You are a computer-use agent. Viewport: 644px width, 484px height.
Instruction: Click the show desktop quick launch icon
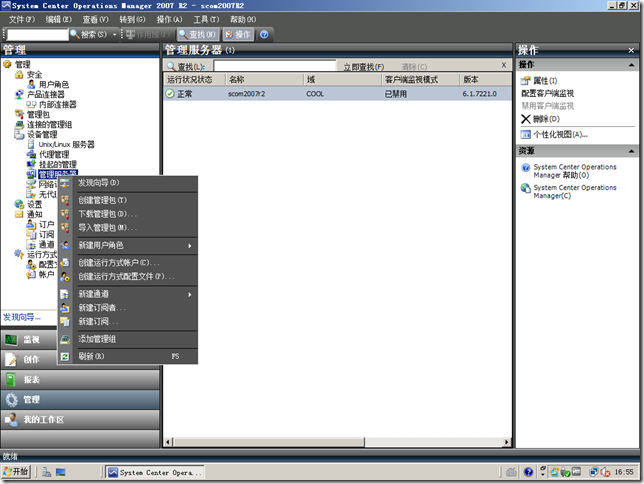coord(61,472)
